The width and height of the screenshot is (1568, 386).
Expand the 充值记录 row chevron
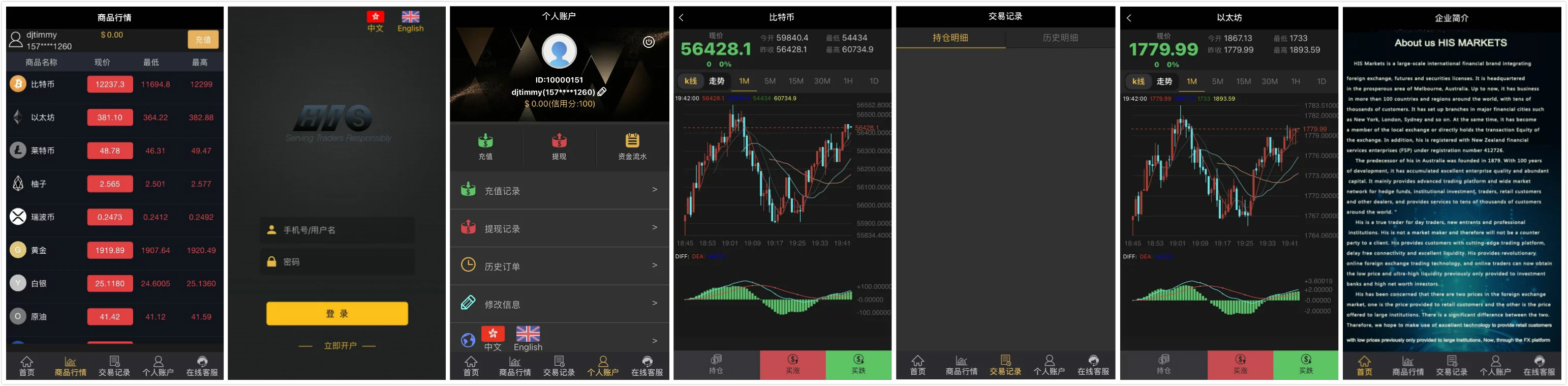[x=654, y=190]
